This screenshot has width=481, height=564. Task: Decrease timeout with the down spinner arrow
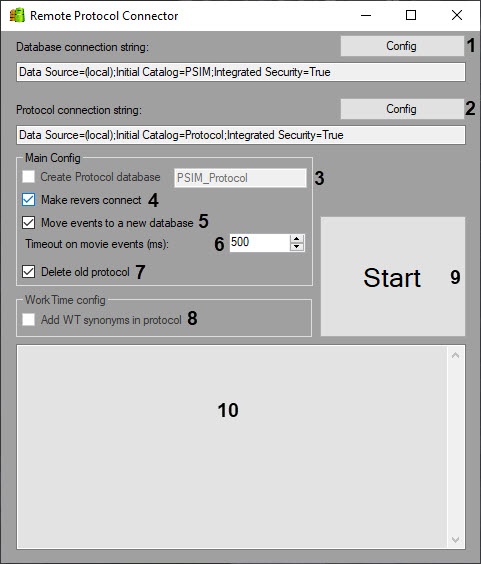tap(297, 247)
